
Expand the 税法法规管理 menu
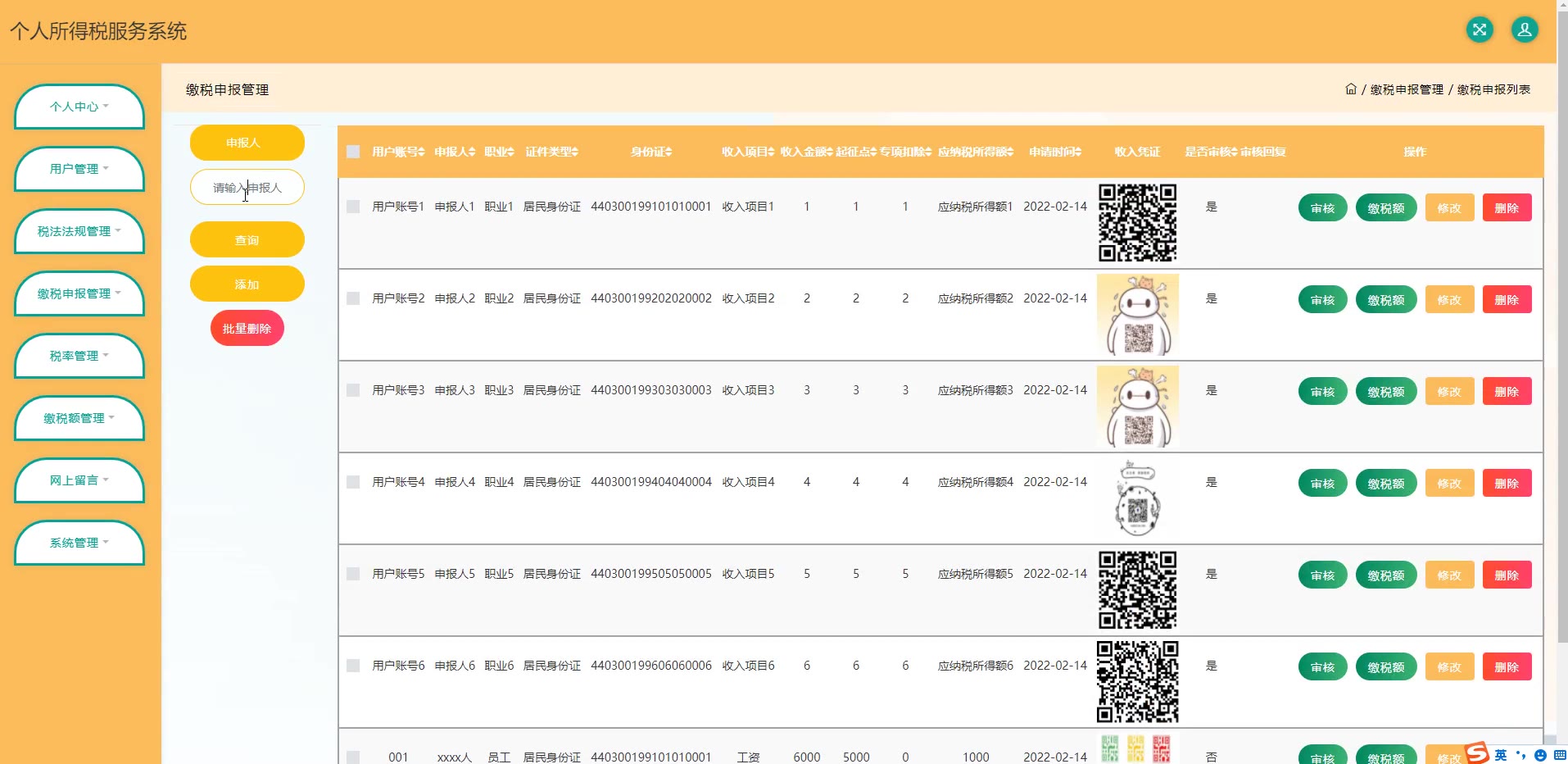coord(79,231)
